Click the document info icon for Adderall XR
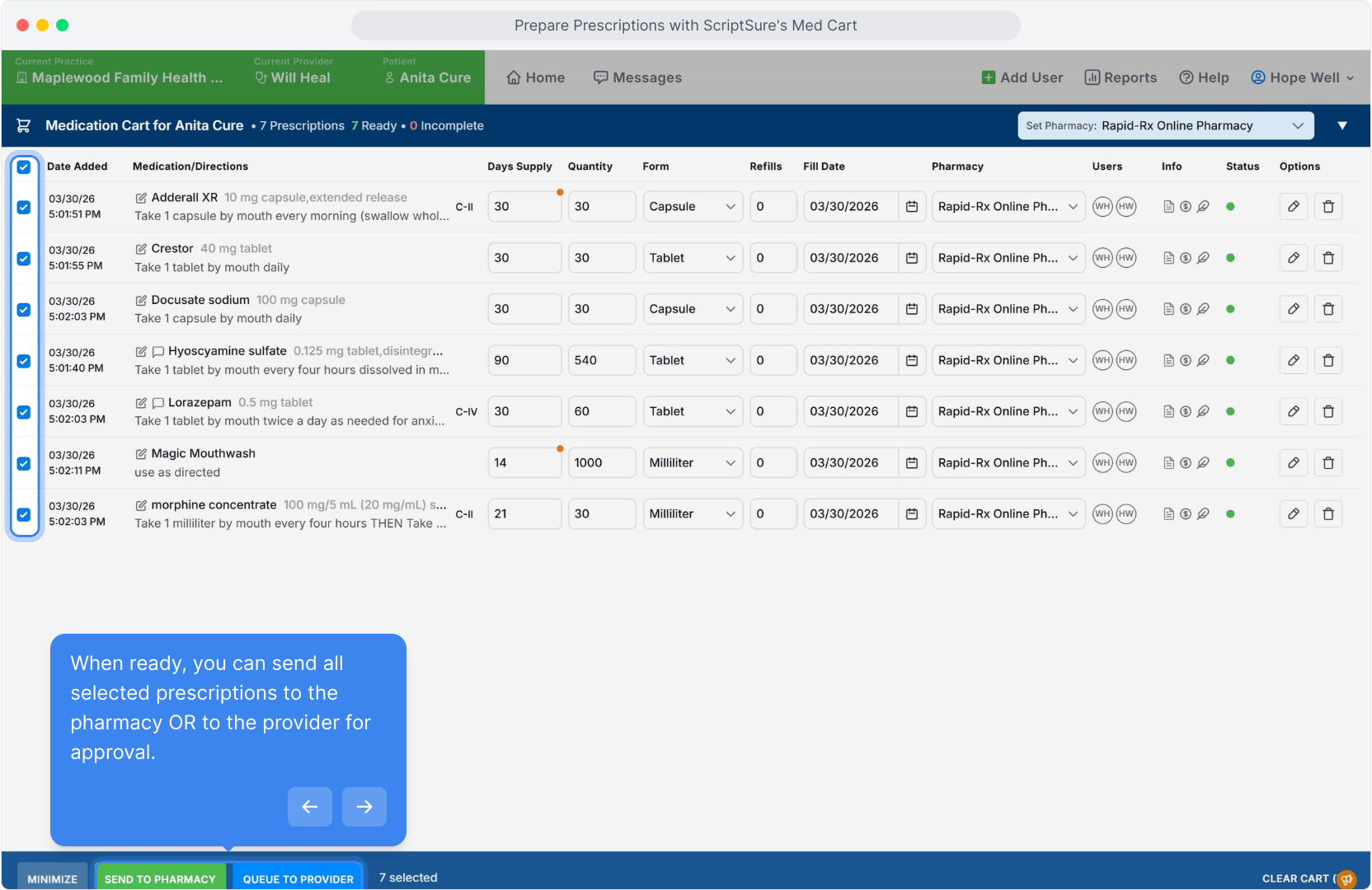 (x=1168, y=207)
